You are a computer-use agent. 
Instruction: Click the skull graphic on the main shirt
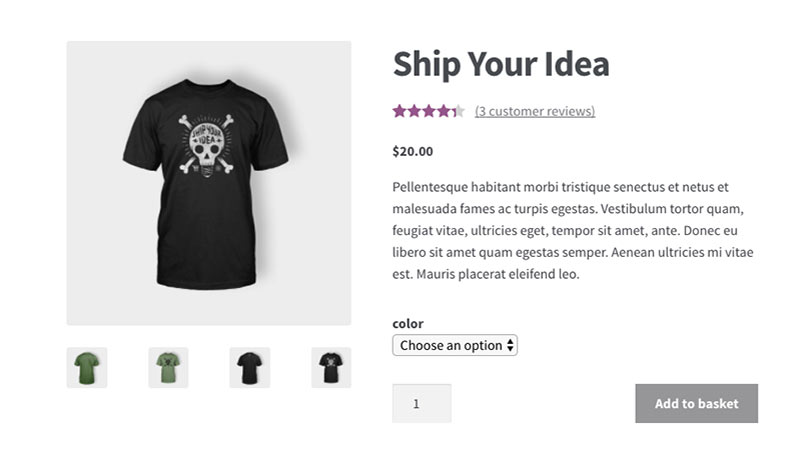point(206,145)
